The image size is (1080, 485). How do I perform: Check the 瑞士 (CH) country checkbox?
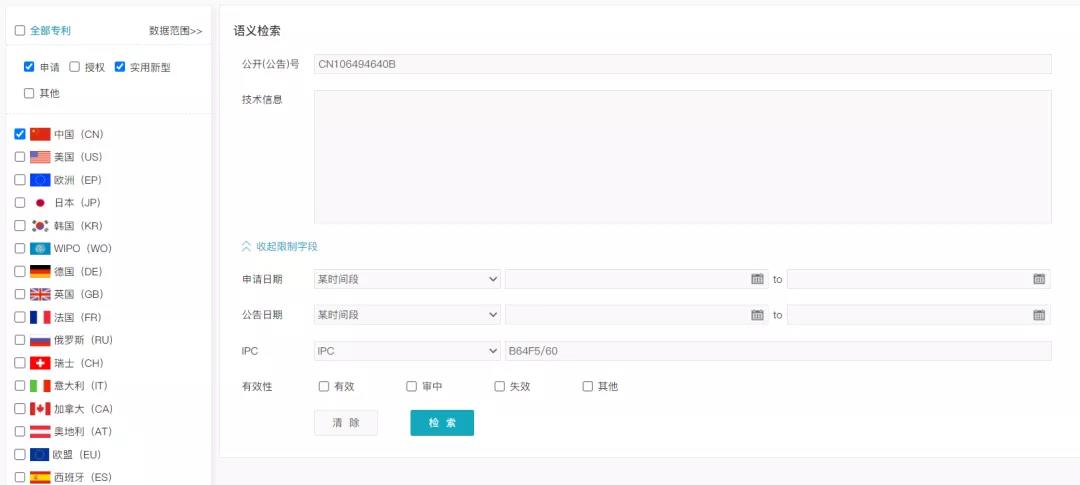(x=20, y=363)
